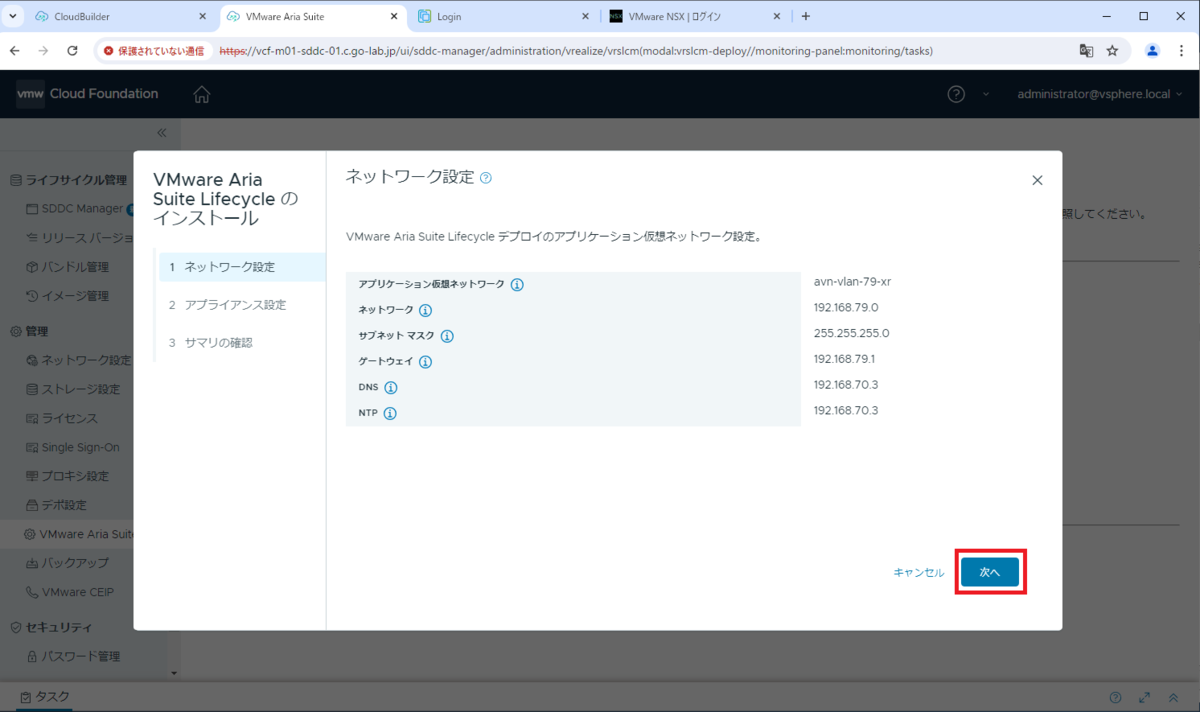
Task: Open パスワード管理 in sidebar
Action: click(x=73, y=656)
